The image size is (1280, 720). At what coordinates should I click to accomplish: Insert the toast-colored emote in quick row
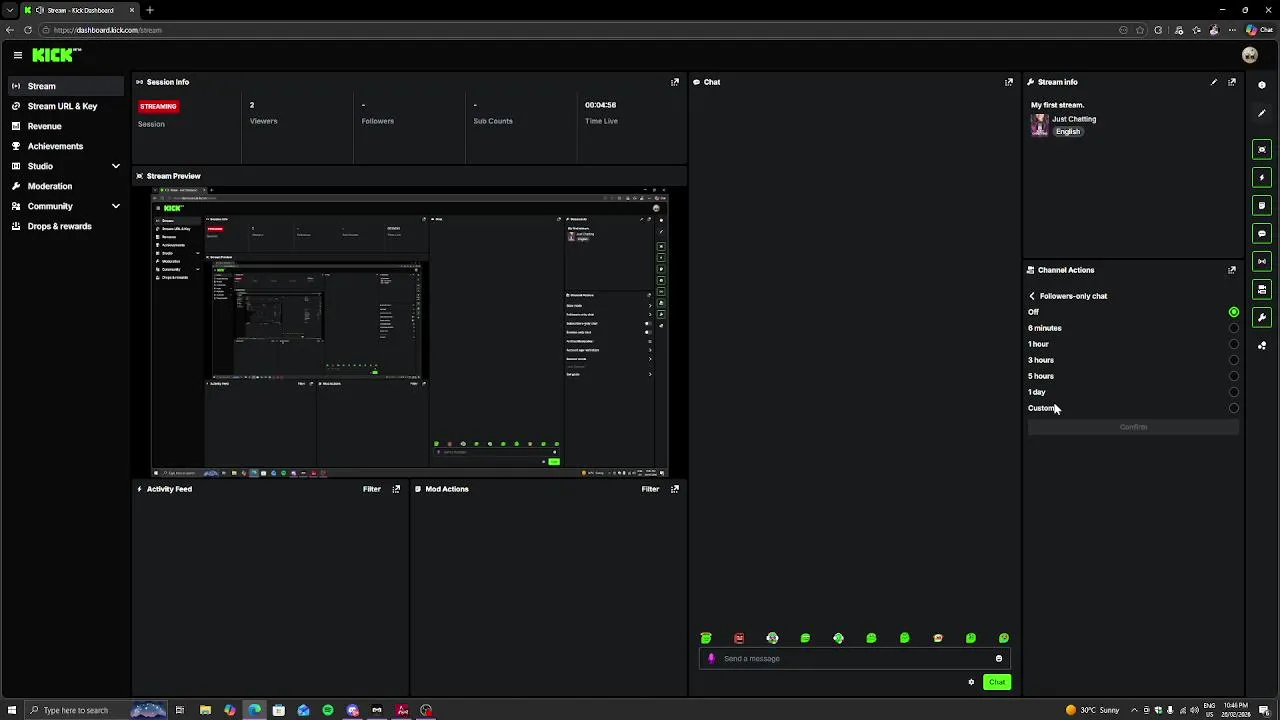click(938, 638)
